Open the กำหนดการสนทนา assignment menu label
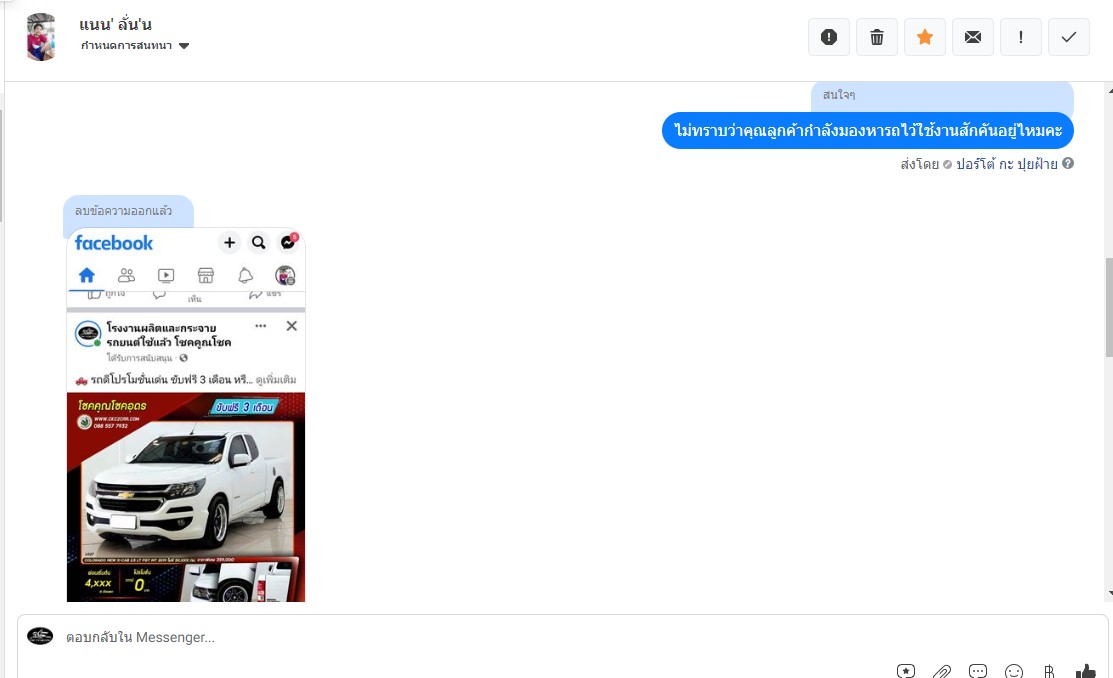The height and width of the screenshot is (678, 1113). pos(126,45)
